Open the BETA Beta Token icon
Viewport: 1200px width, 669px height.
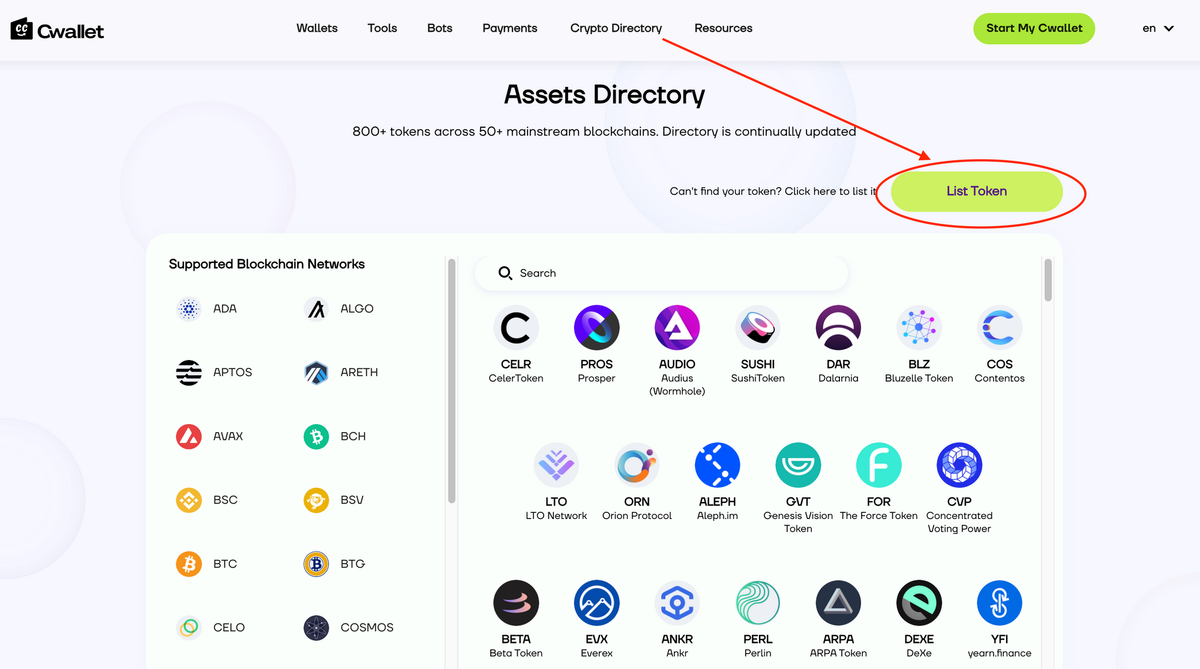pyautogui.click(x=516, y=603)
